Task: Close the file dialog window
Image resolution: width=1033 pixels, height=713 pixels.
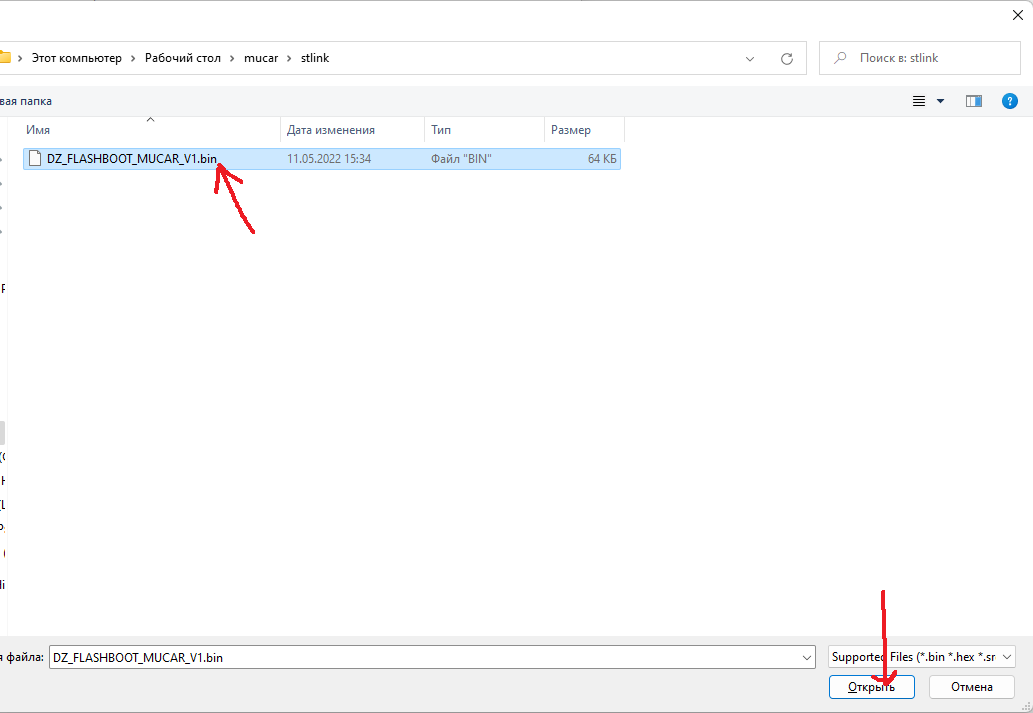Action: [1017, 15]
